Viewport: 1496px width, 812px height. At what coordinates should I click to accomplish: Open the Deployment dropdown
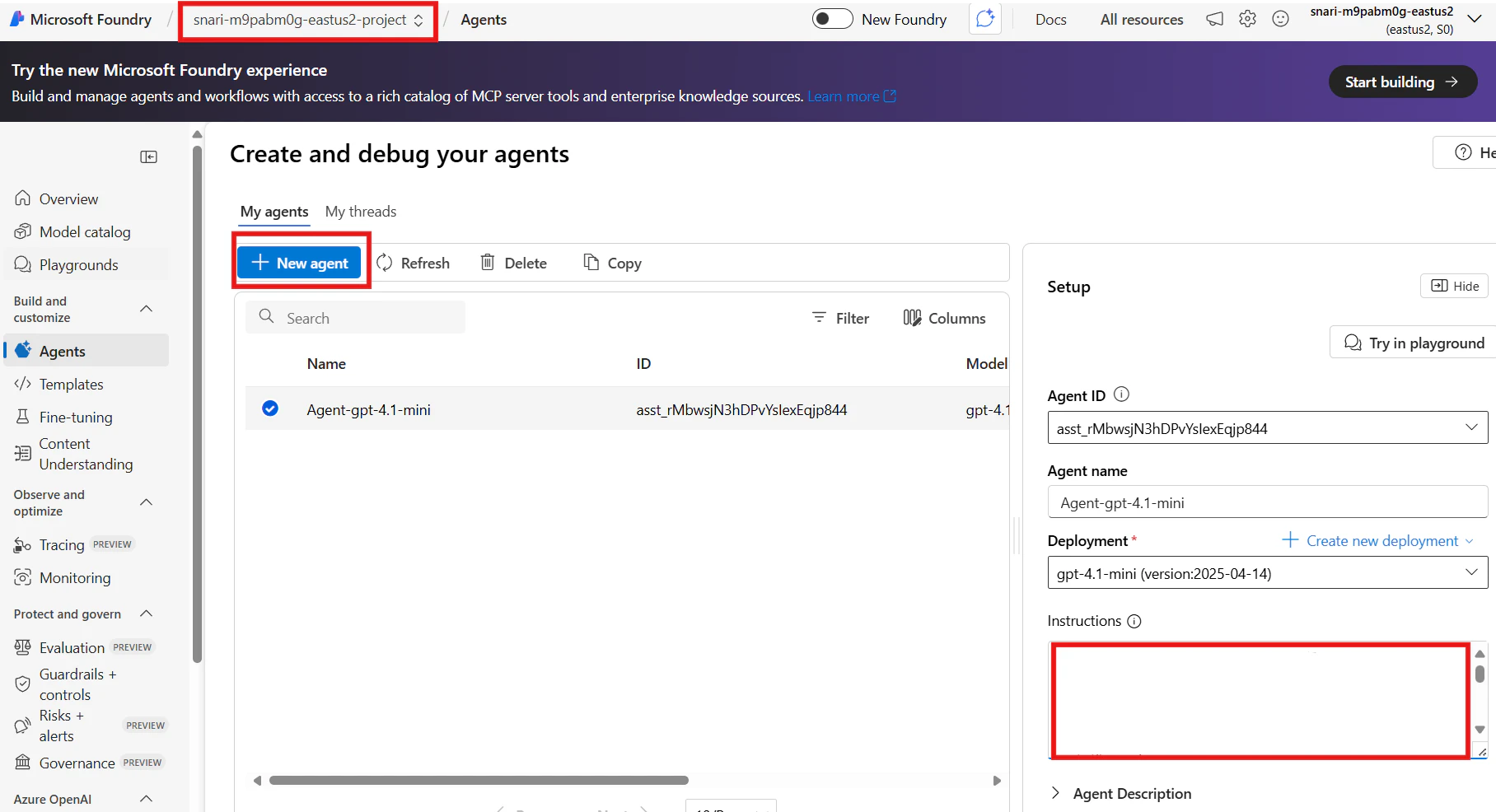click(1267, 573)
